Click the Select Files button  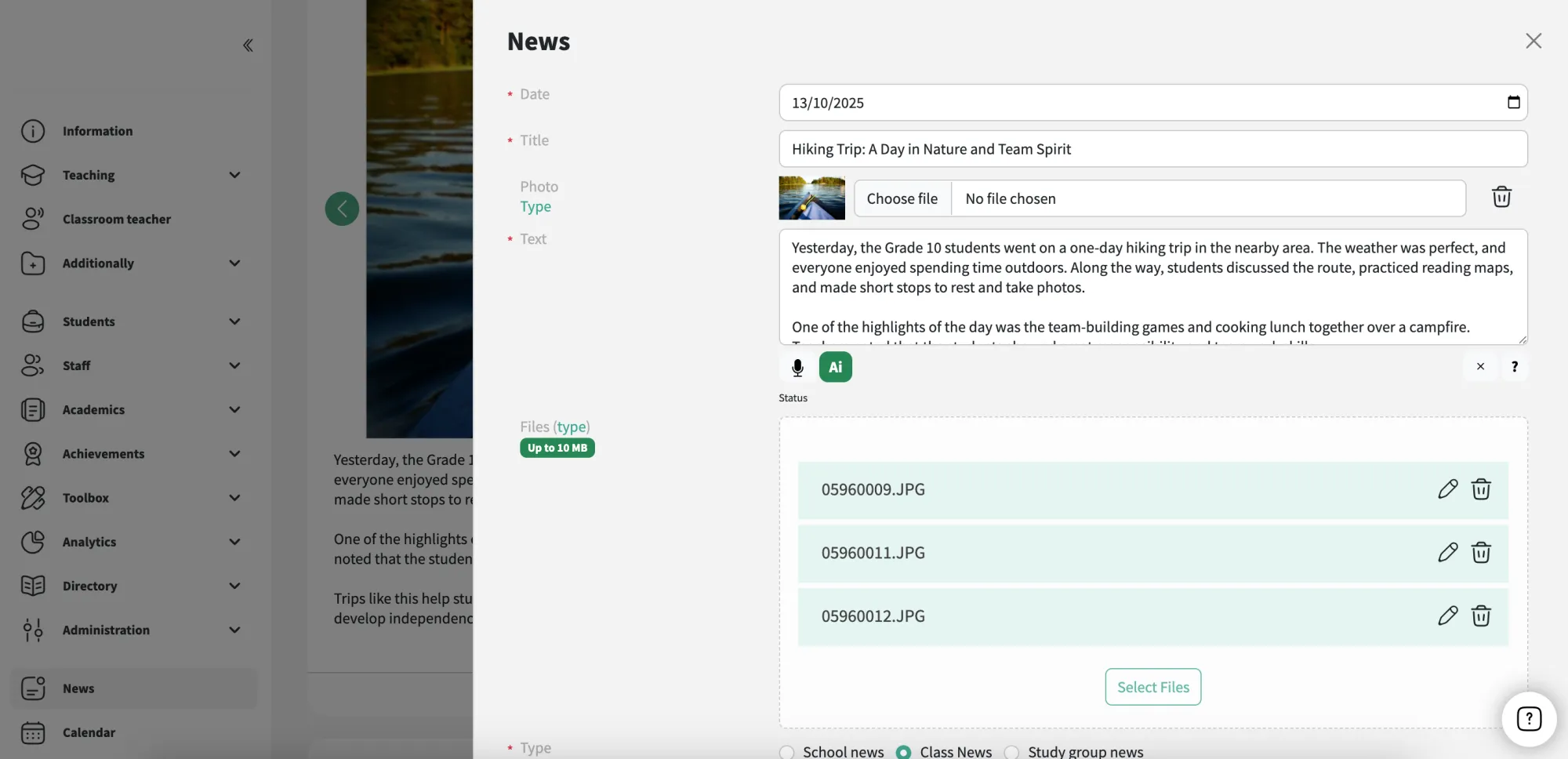[x=1152, y=687]
